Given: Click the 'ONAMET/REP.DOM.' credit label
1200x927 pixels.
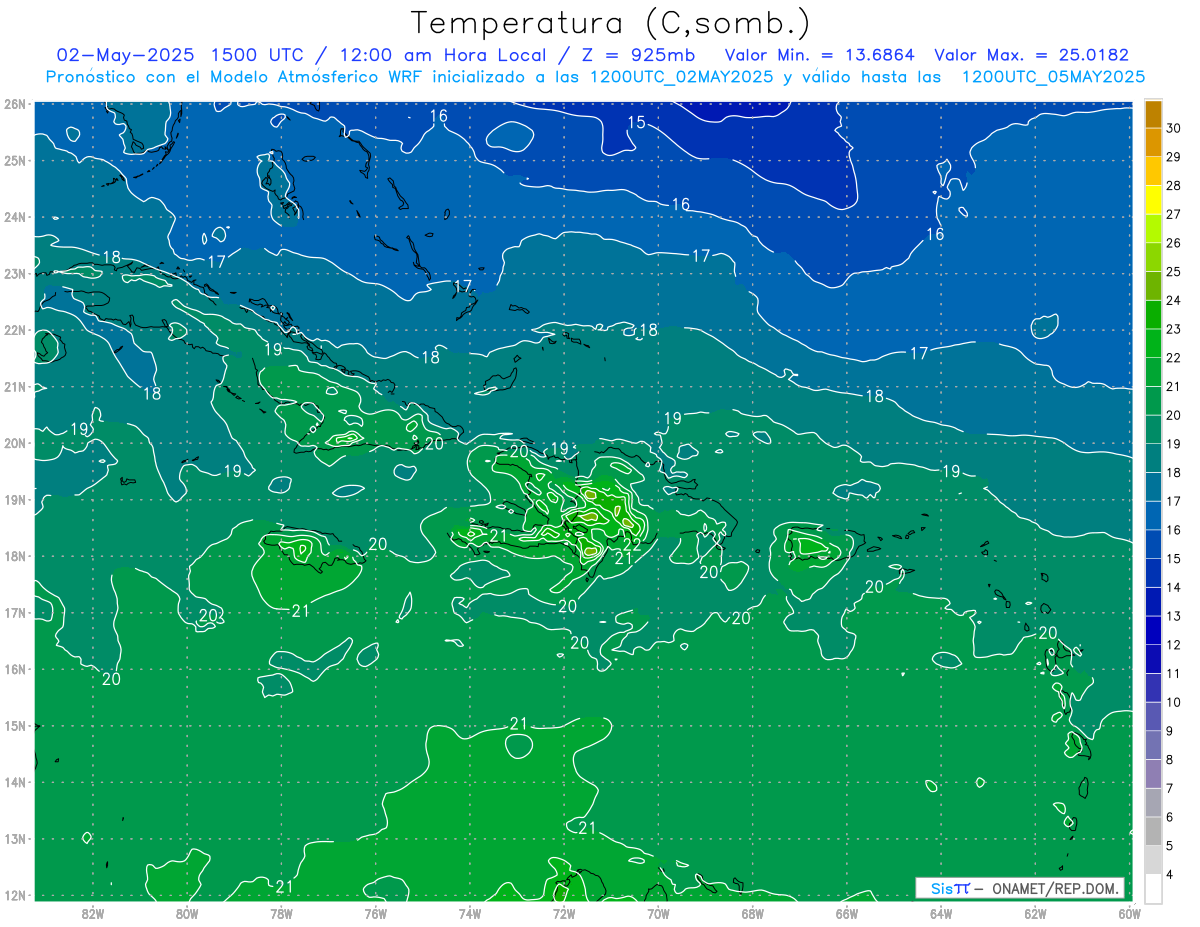Looking at the screenshot, I should [1054, 889].
